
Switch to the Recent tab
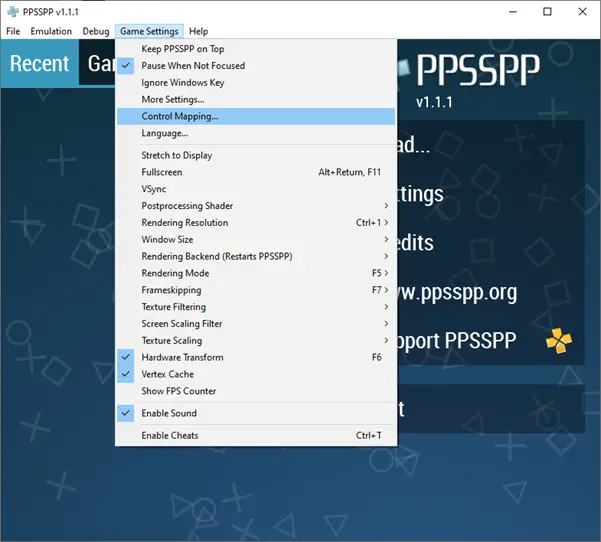(39, 64)
